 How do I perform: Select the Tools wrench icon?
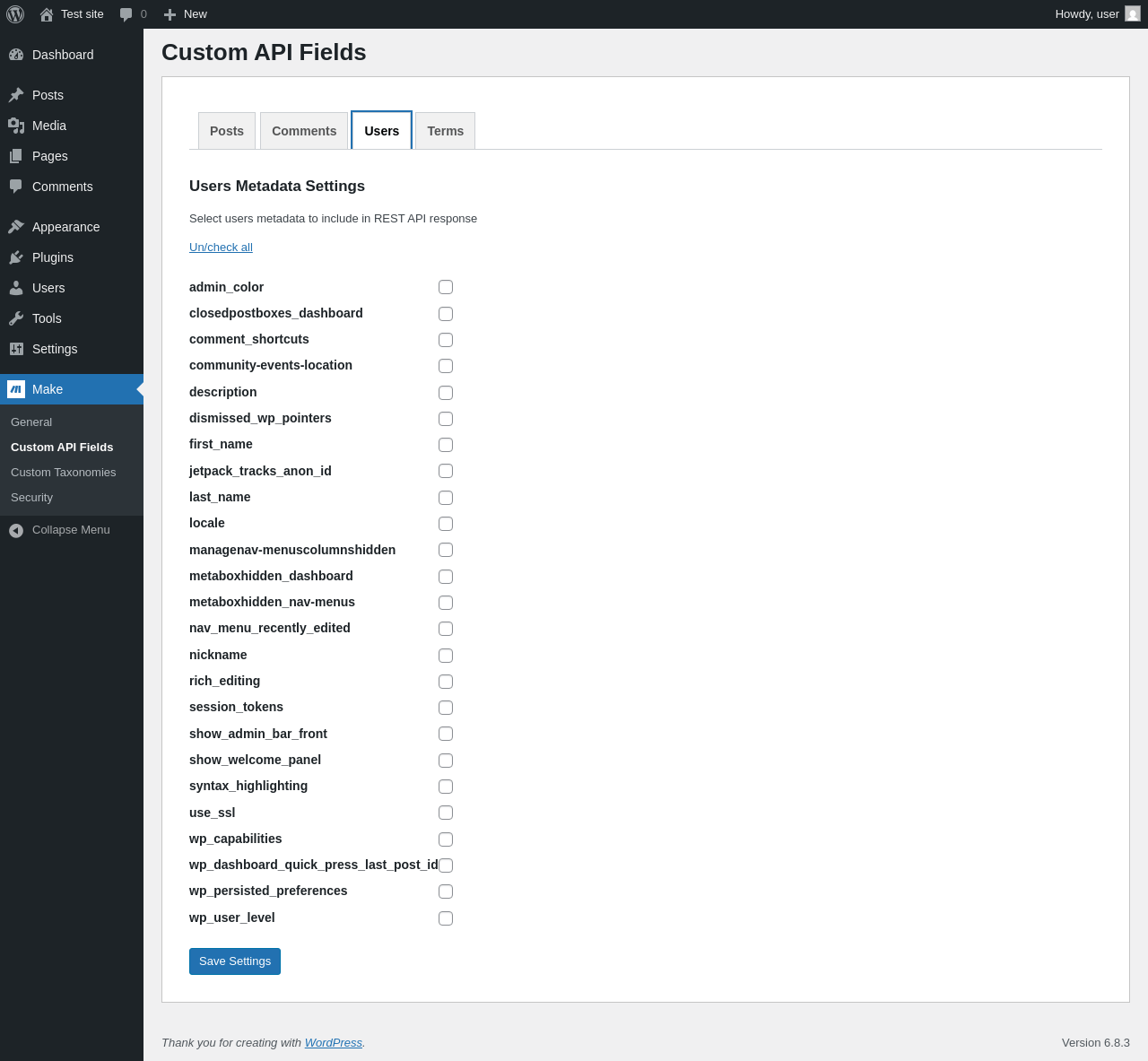pyautogui.click(x=16, y=318)
